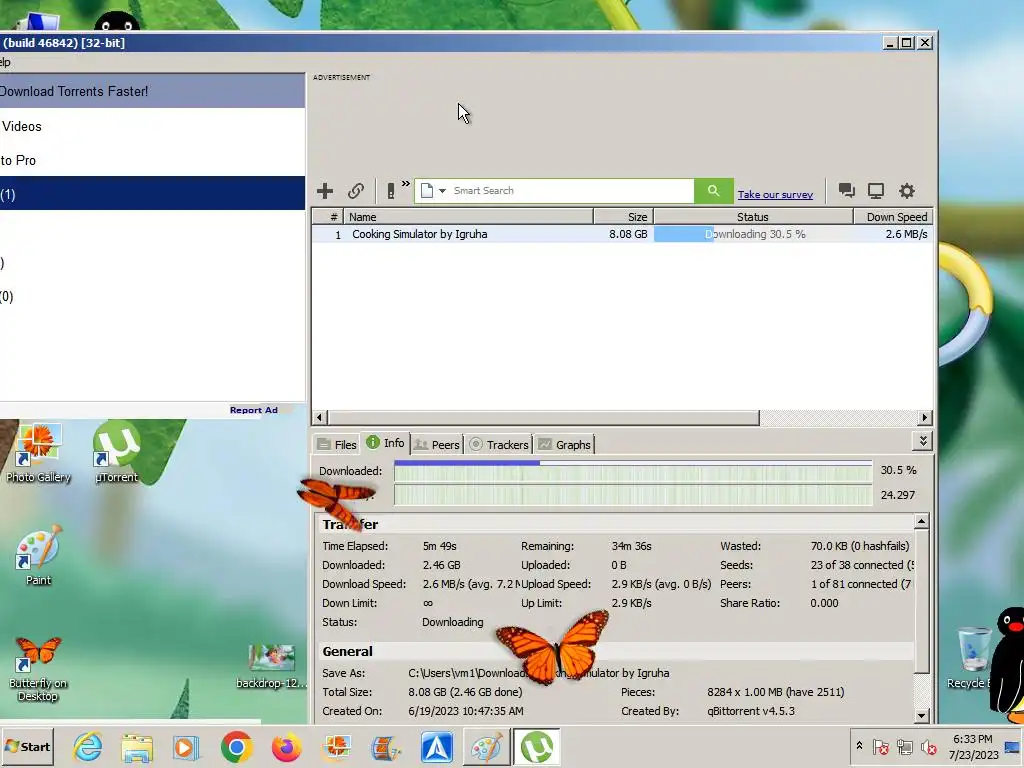Switch to the Graphs tab
The width and height of the screenshot is (1024, 768).
click(x=564, y=445)
